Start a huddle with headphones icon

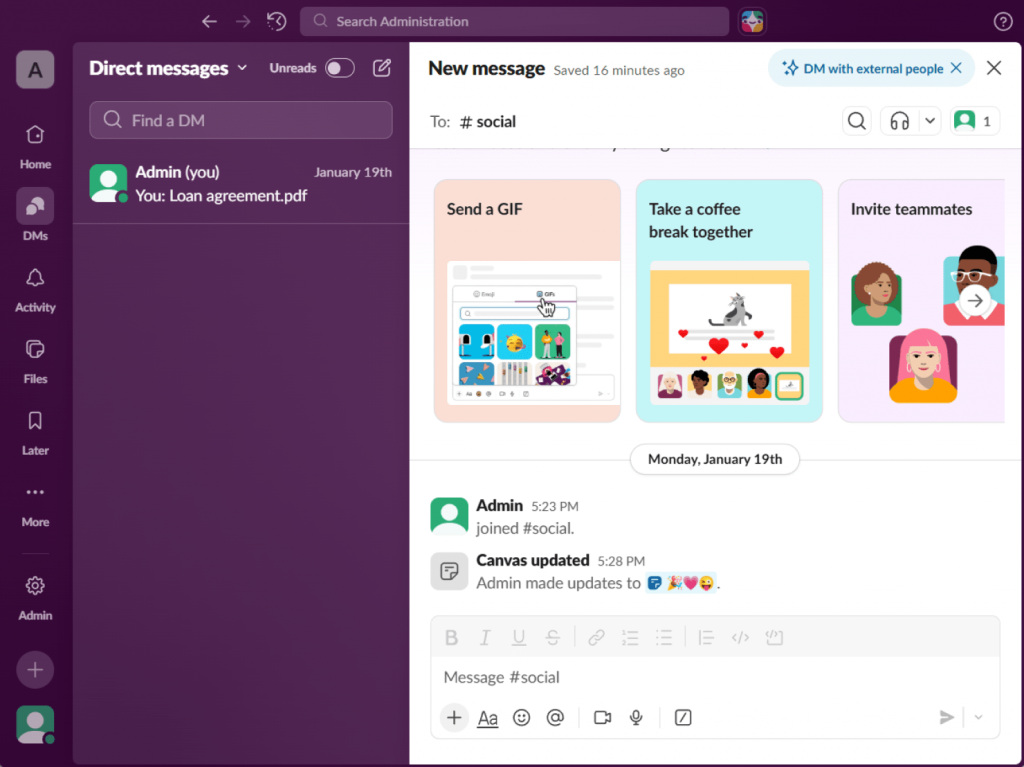tap(900, 121)
